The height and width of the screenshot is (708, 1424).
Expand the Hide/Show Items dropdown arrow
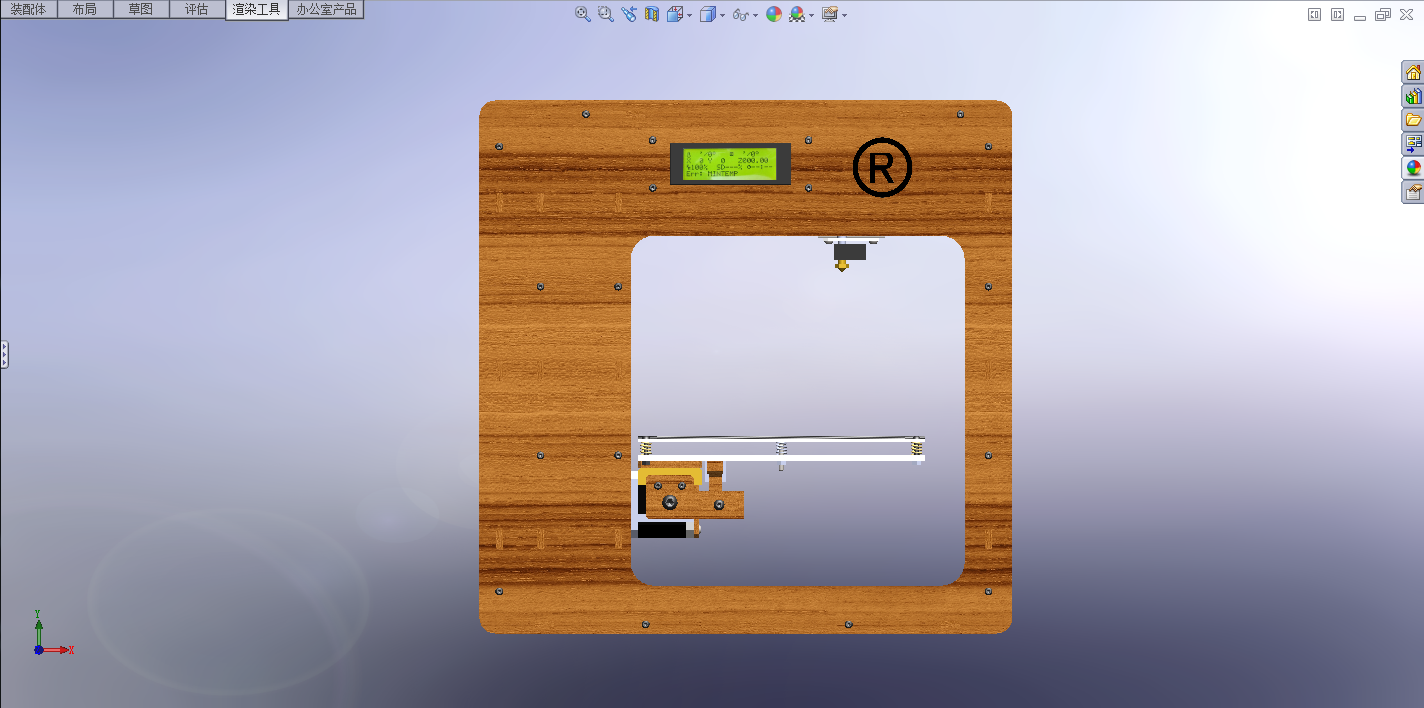(x=755, y=15)
